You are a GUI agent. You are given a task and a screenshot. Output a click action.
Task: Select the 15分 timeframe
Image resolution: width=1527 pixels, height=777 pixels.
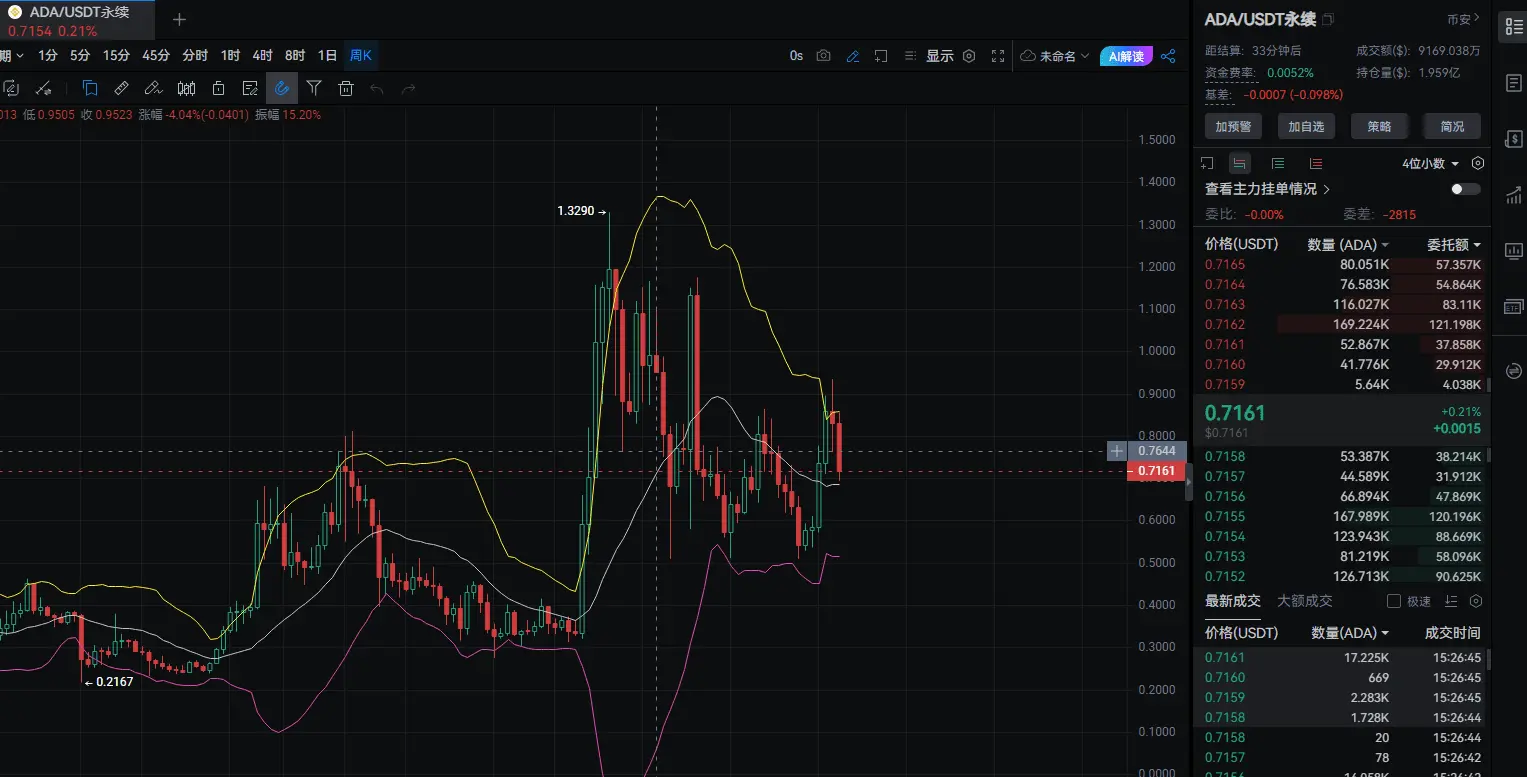pos(116,56)
